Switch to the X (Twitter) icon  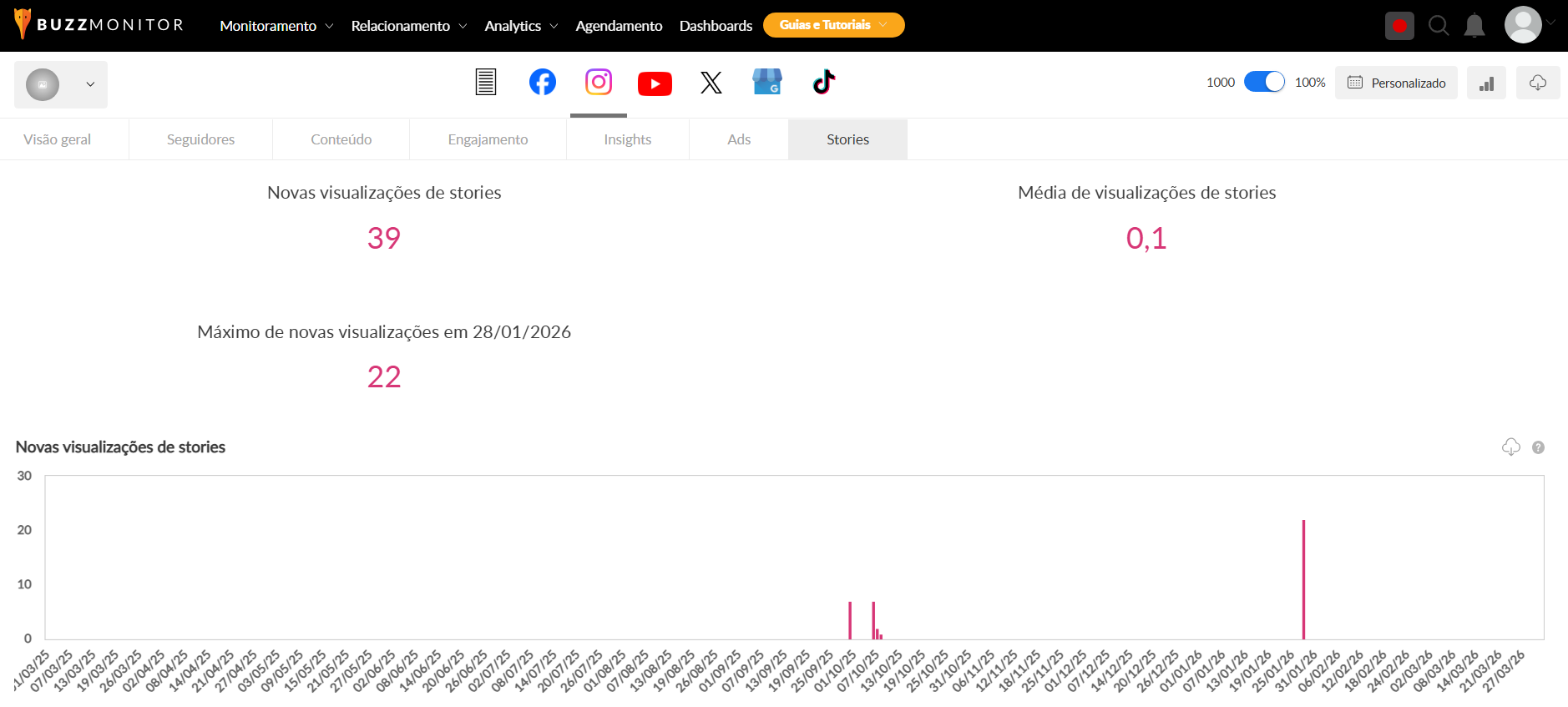711,83
